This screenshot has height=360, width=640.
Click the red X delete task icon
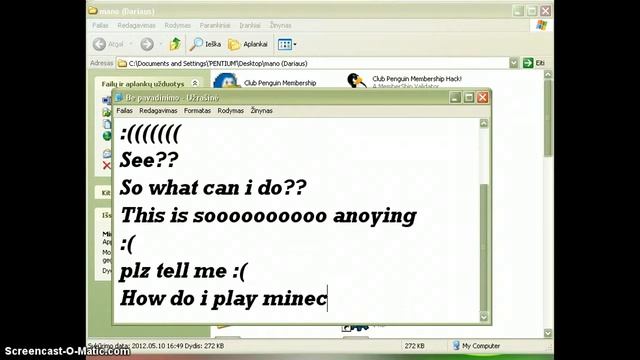[107, 165]
